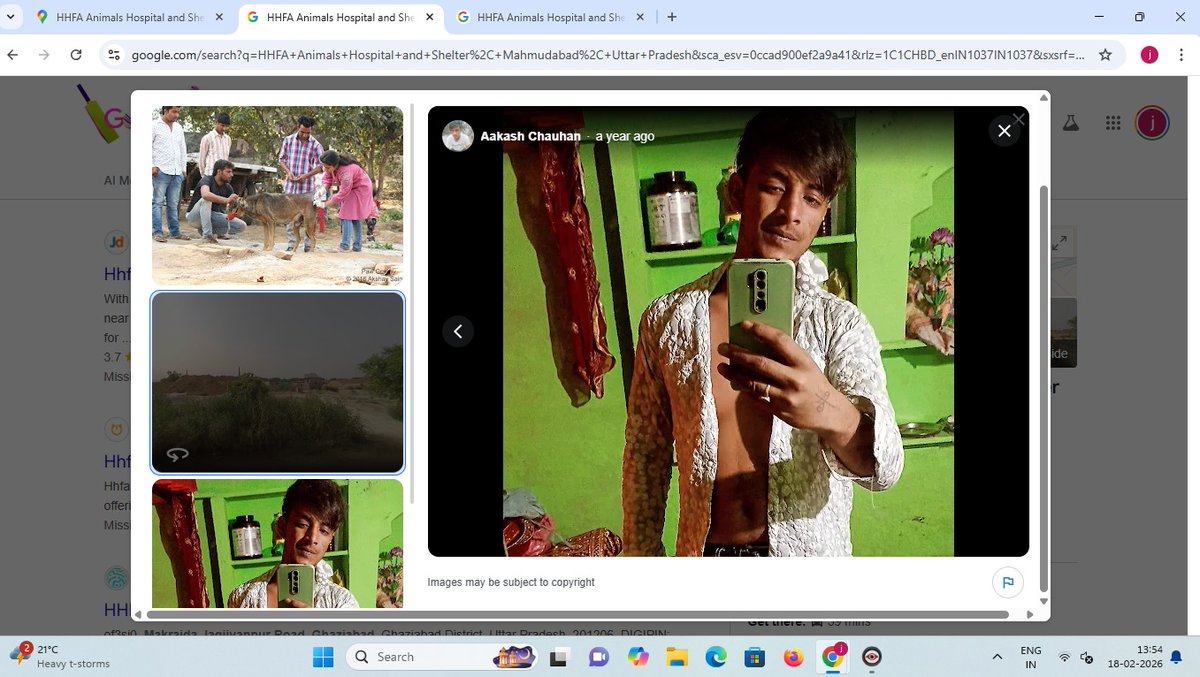Click the taskbar Search box
The height and width of the screenshot is (677, 1200).
pos(440,657)
